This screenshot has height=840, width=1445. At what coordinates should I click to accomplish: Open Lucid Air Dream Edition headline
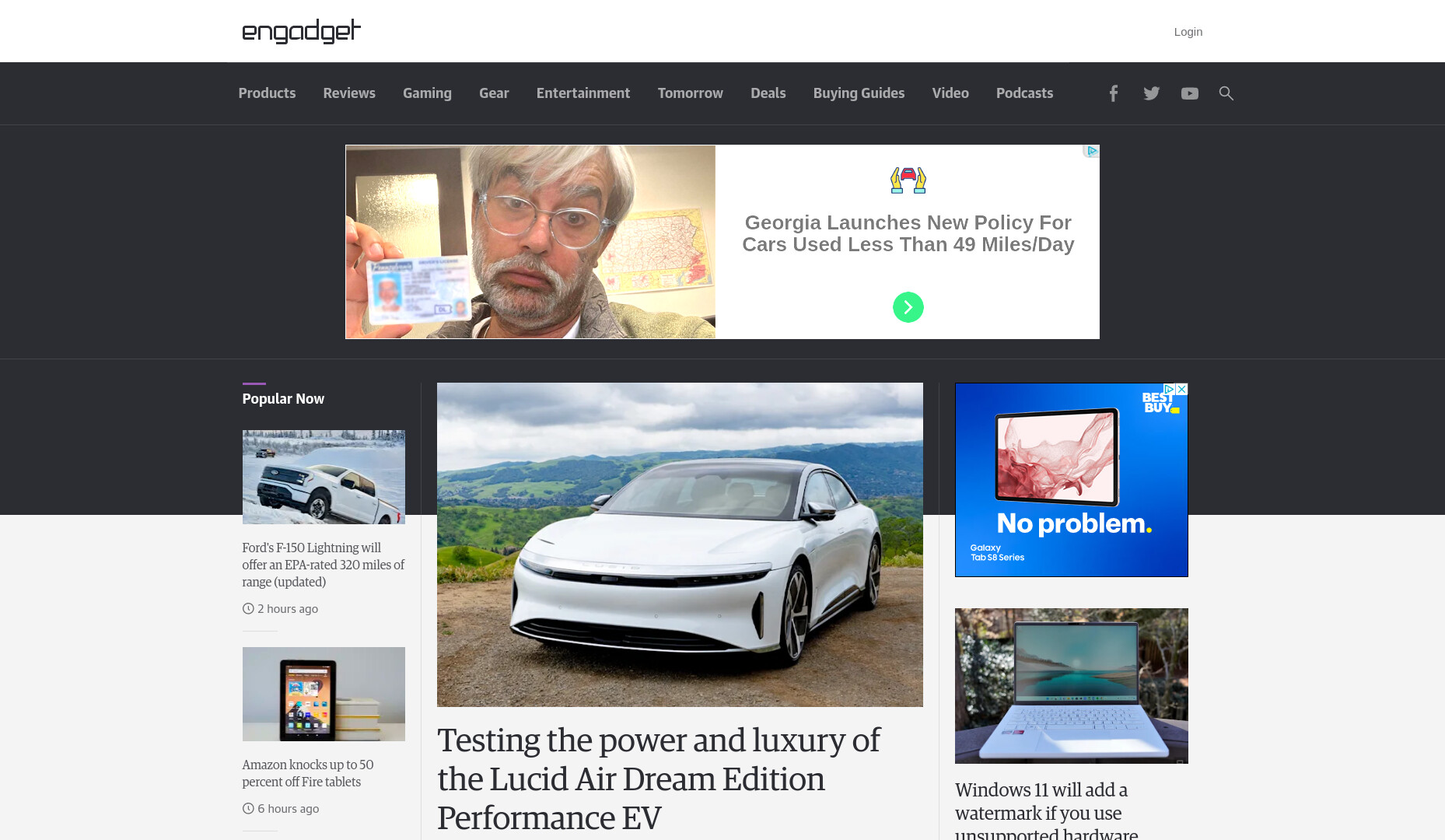658,779
